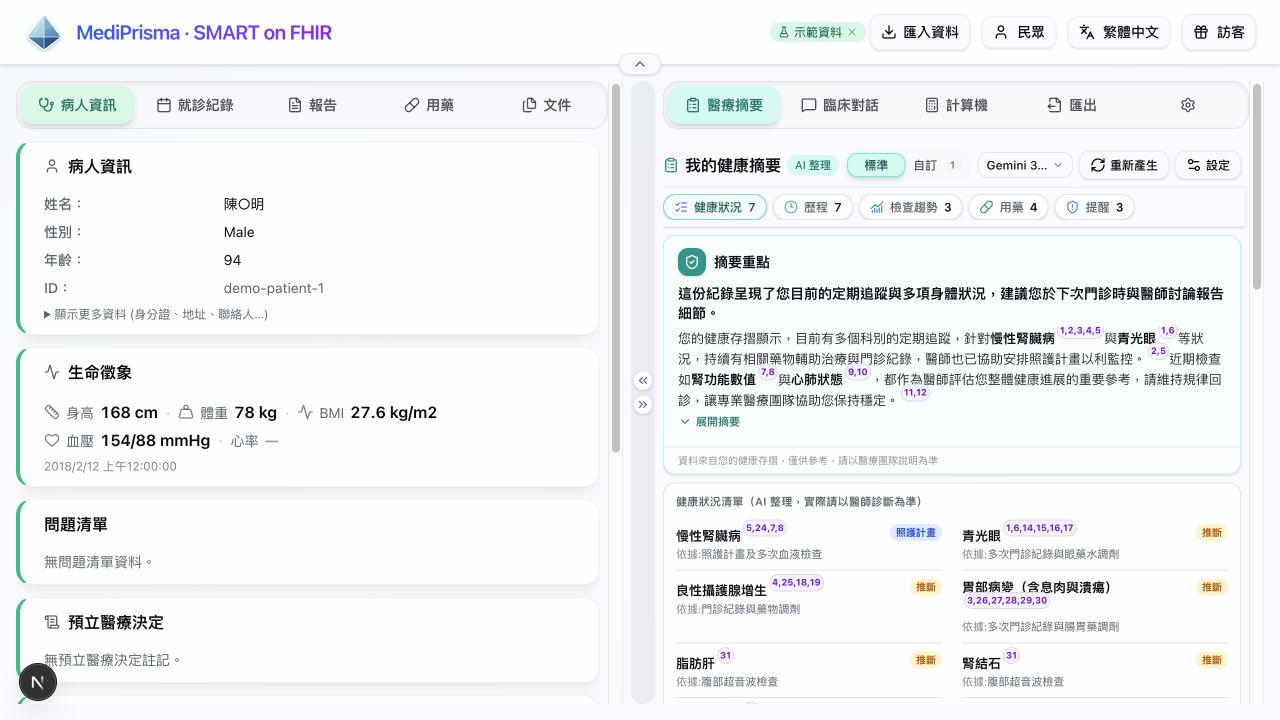This screenshot has height=720, width=1280.
Task: Switch to the 病人資訊 tab
Action: tap(77, 105)
